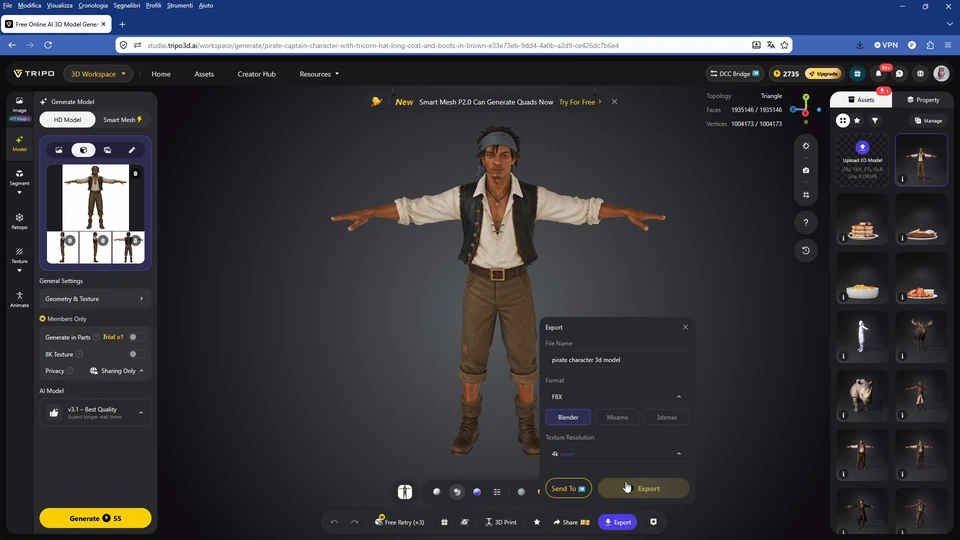Click the Upgrade button

pyautogui.click(x=823, y=73)
